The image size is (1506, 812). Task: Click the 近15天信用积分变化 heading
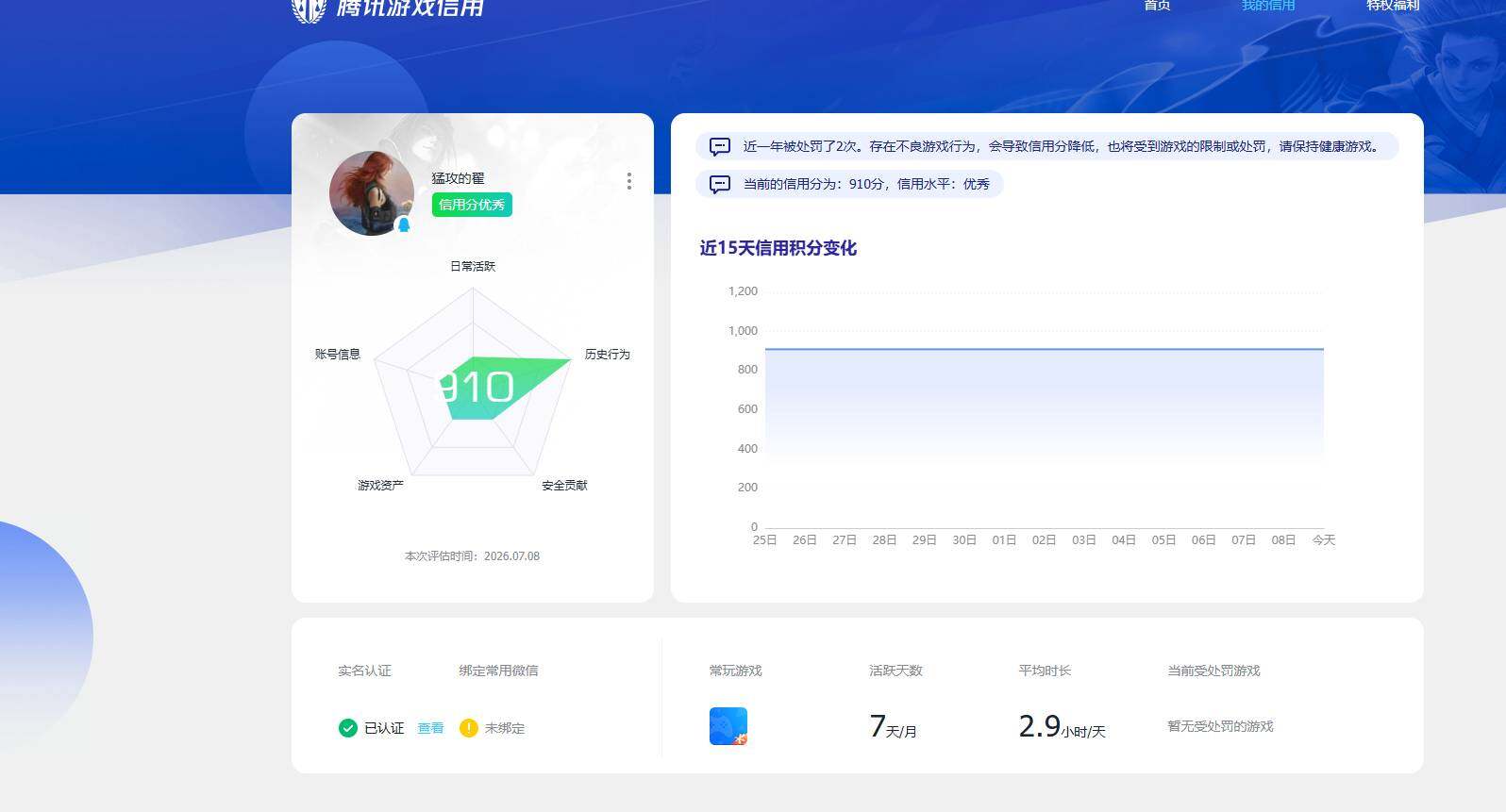click(778, 248)
